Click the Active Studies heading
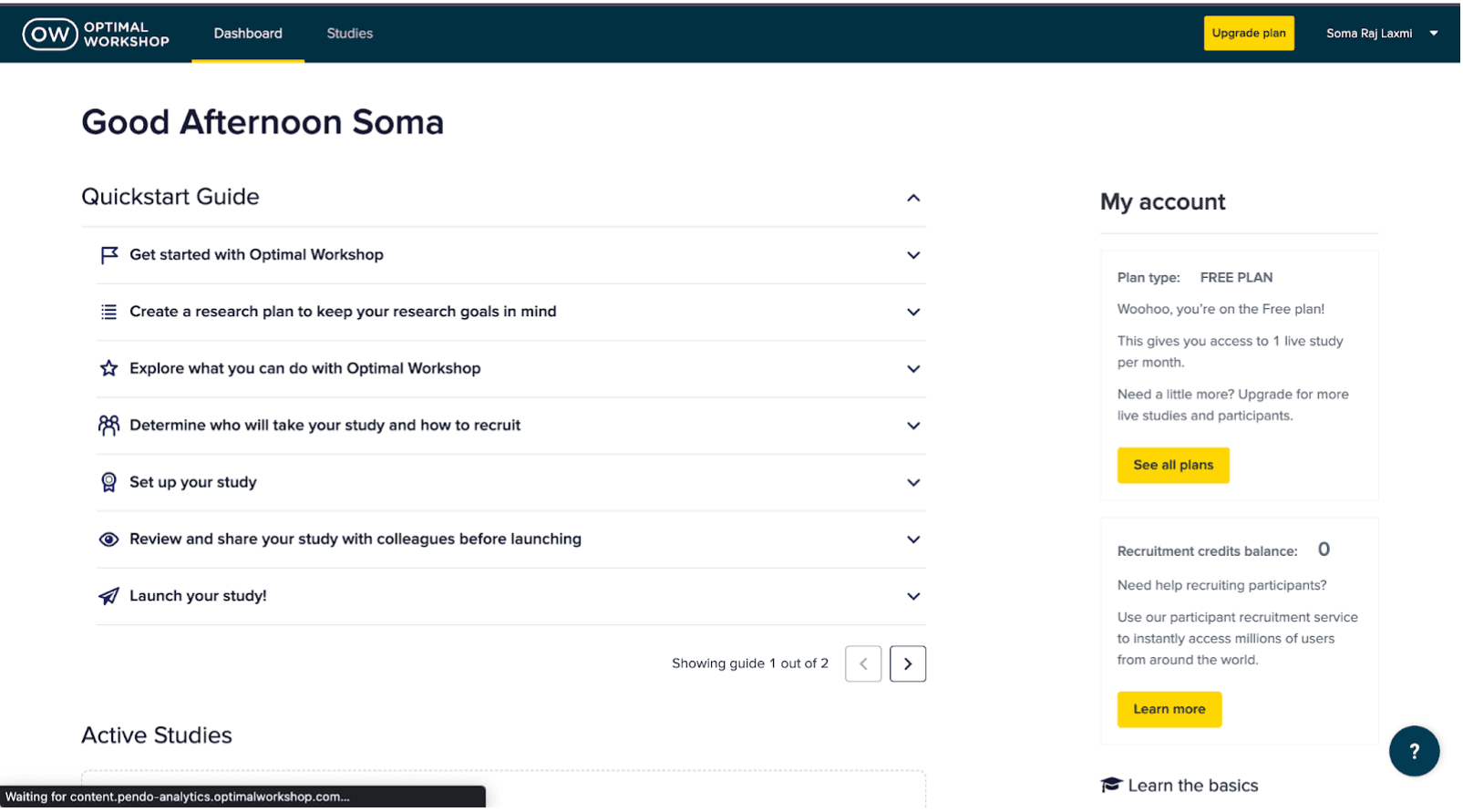This screenshot has height=812, width=1463. [x=157, y=735]
